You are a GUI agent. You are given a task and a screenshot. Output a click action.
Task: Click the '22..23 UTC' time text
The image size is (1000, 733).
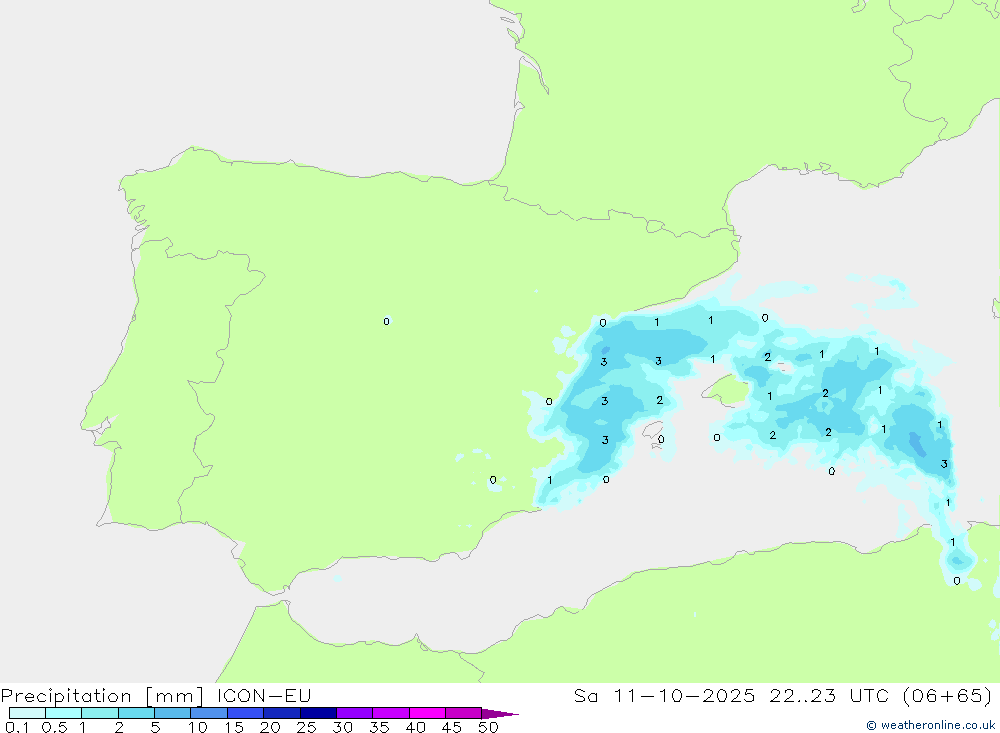(829, 695)
